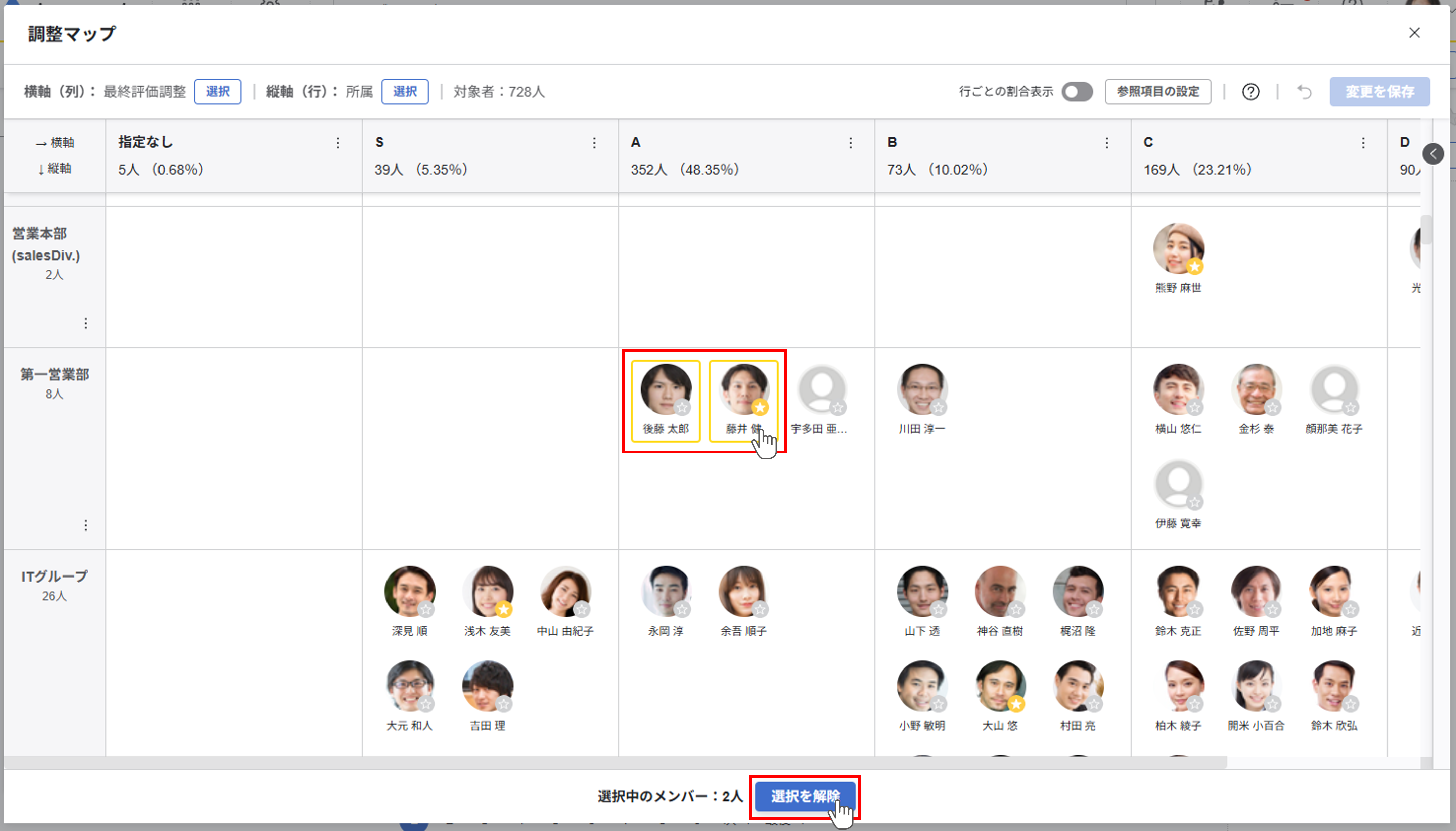Open row menu for 営業本部 (salesDiv.)
Viewport: 1456px width, 831px height.
(x=86, y=324)
